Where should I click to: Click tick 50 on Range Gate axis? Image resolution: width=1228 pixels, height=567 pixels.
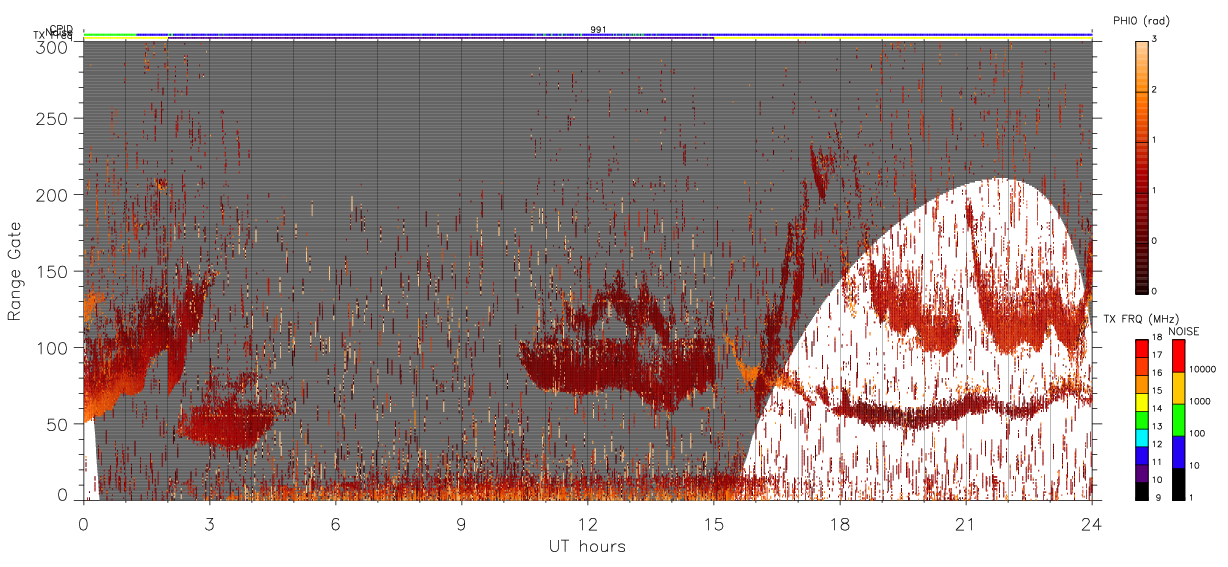coord(56,424)
